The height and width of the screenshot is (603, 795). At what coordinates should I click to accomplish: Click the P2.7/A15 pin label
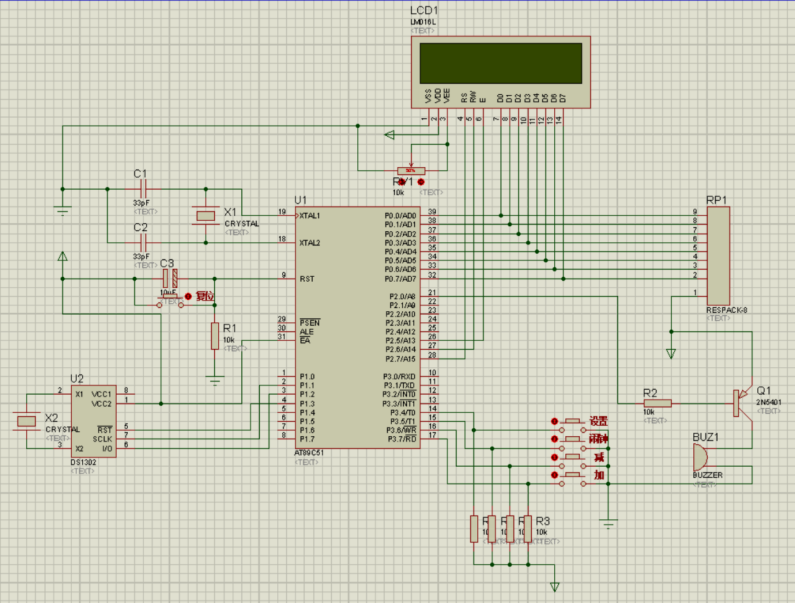click(x=400, y=359)
